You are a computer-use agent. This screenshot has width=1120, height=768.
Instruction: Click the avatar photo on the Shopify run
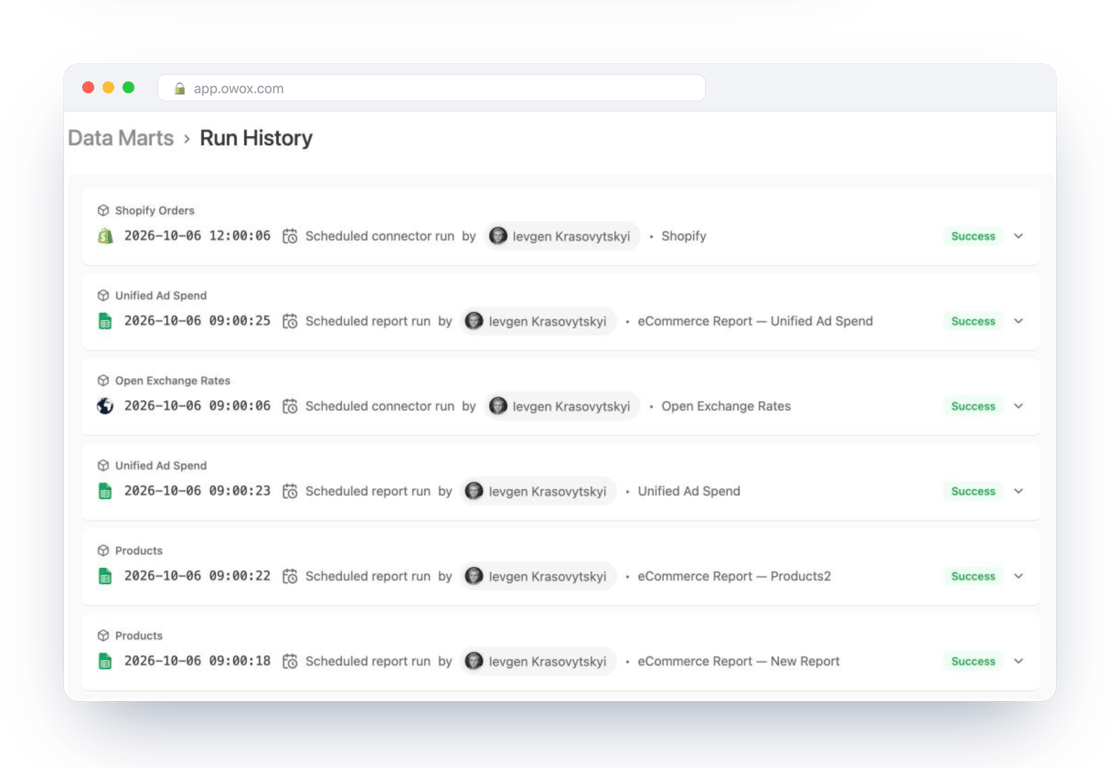[498, 236]
